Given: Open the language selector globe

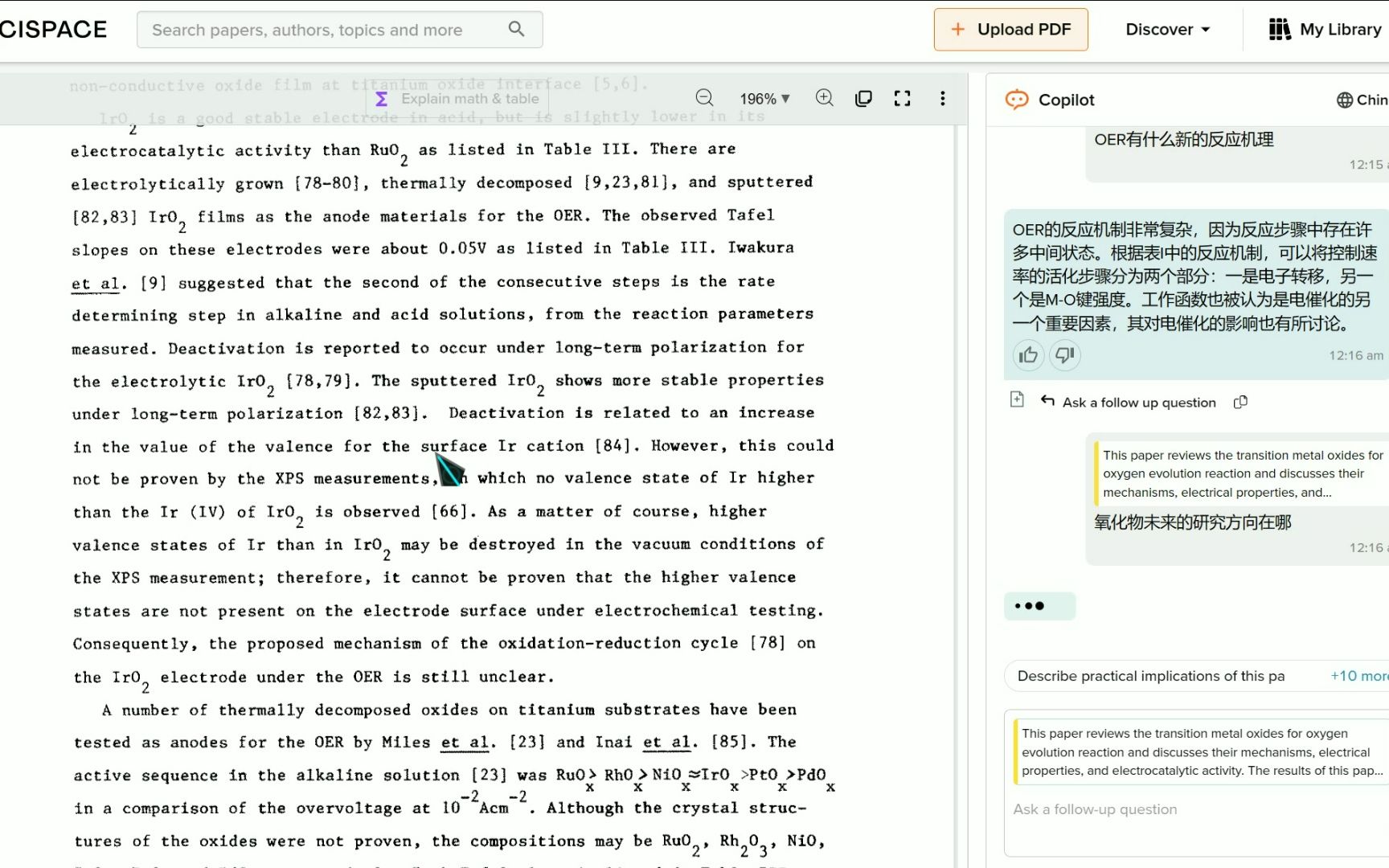Looking at the screenshot, I should tap(1344, 100).
